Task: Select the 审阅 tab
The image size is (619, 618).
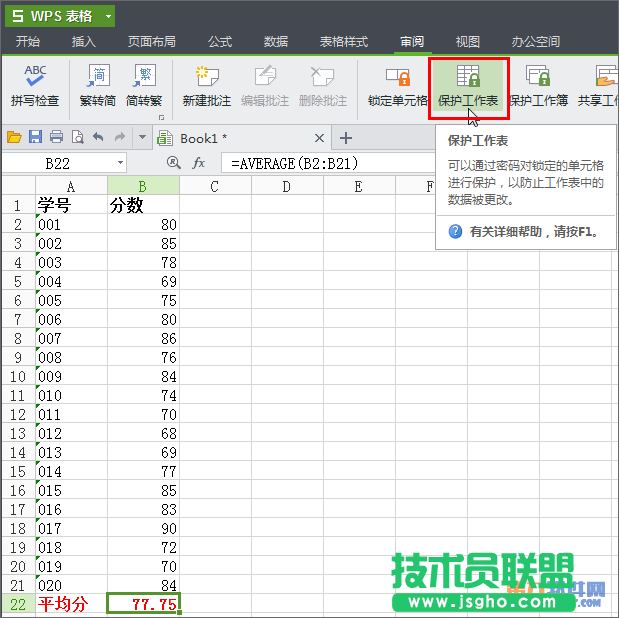Action: (412, 41)
